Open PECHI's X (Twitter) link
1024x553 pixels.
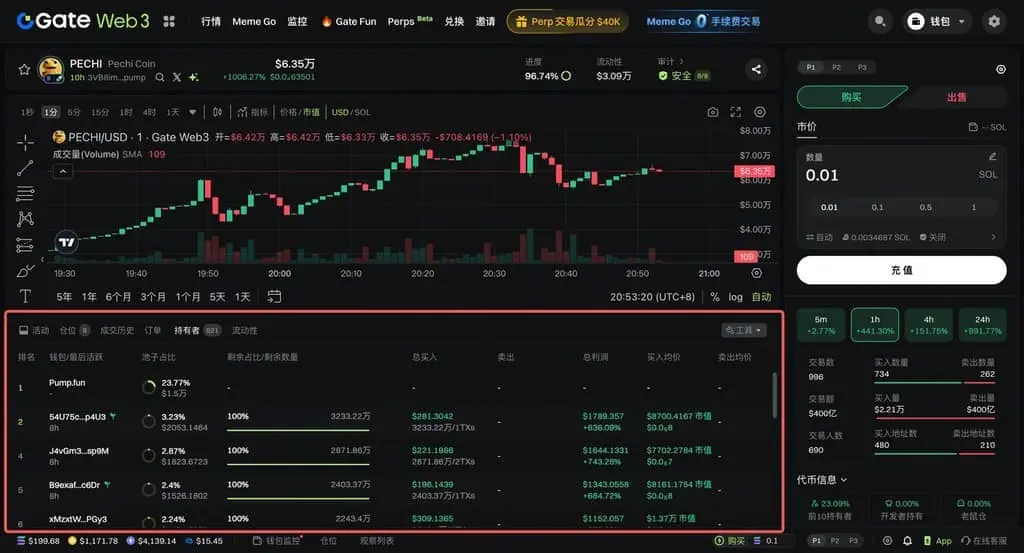click(176, 77)
